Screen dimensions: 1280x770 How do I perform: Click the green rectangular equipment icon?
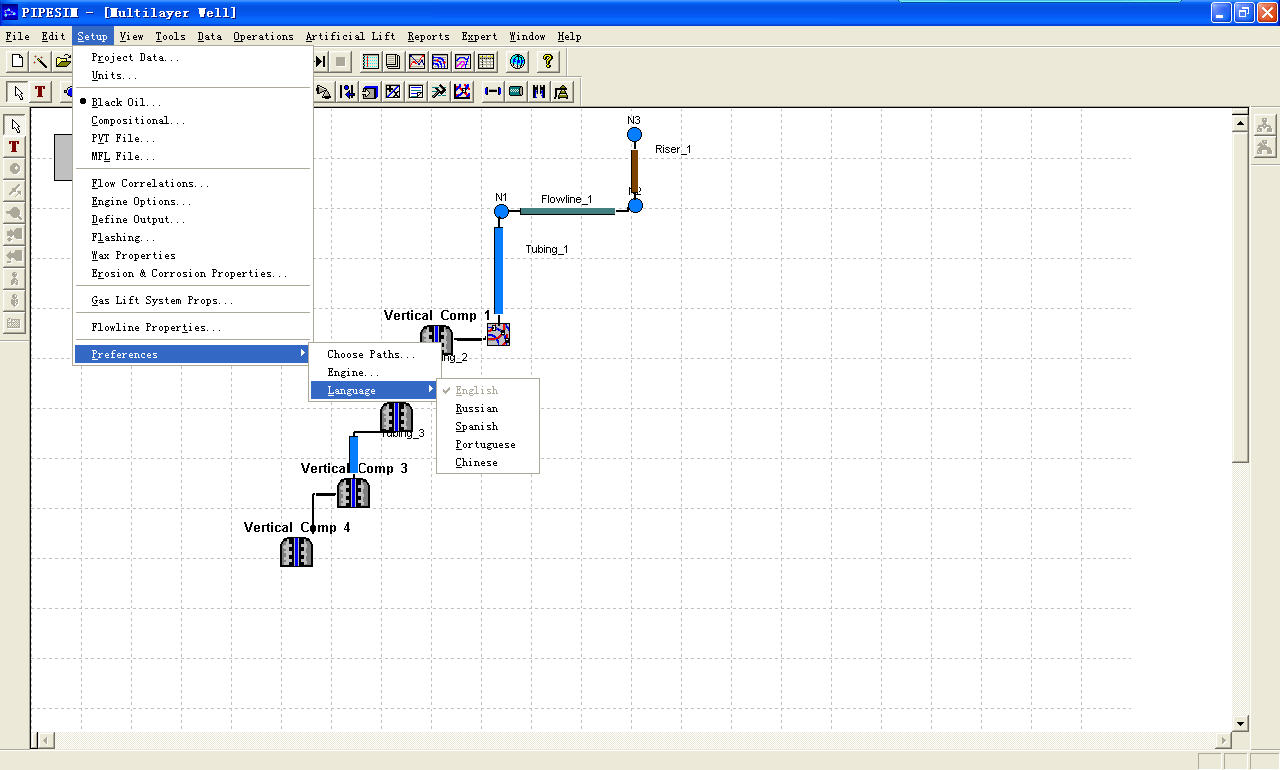click(516, 92)
